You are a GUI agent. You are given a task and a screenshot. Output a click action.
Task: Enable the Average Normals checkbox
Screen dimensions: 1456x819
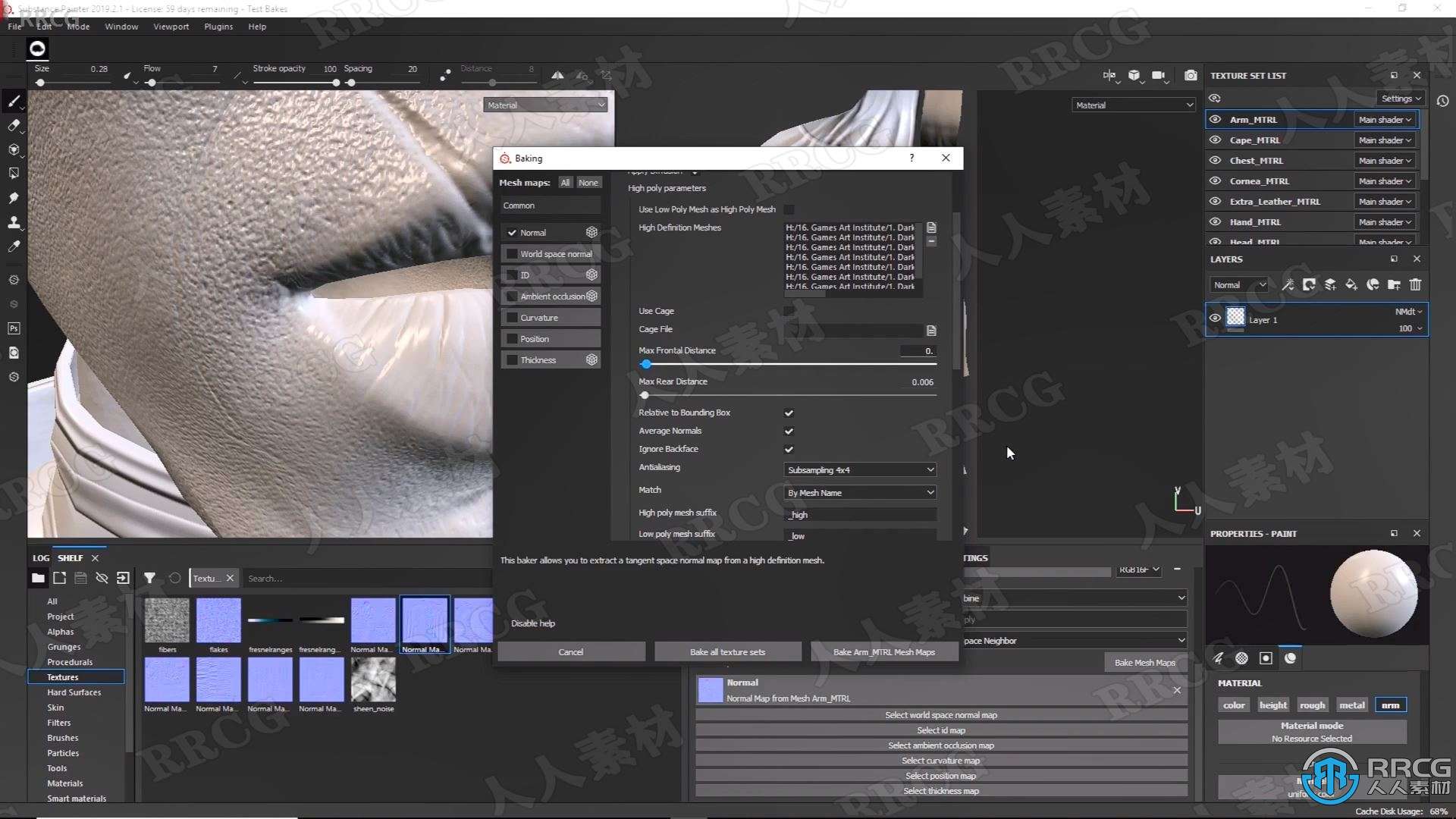pos(789,430)
